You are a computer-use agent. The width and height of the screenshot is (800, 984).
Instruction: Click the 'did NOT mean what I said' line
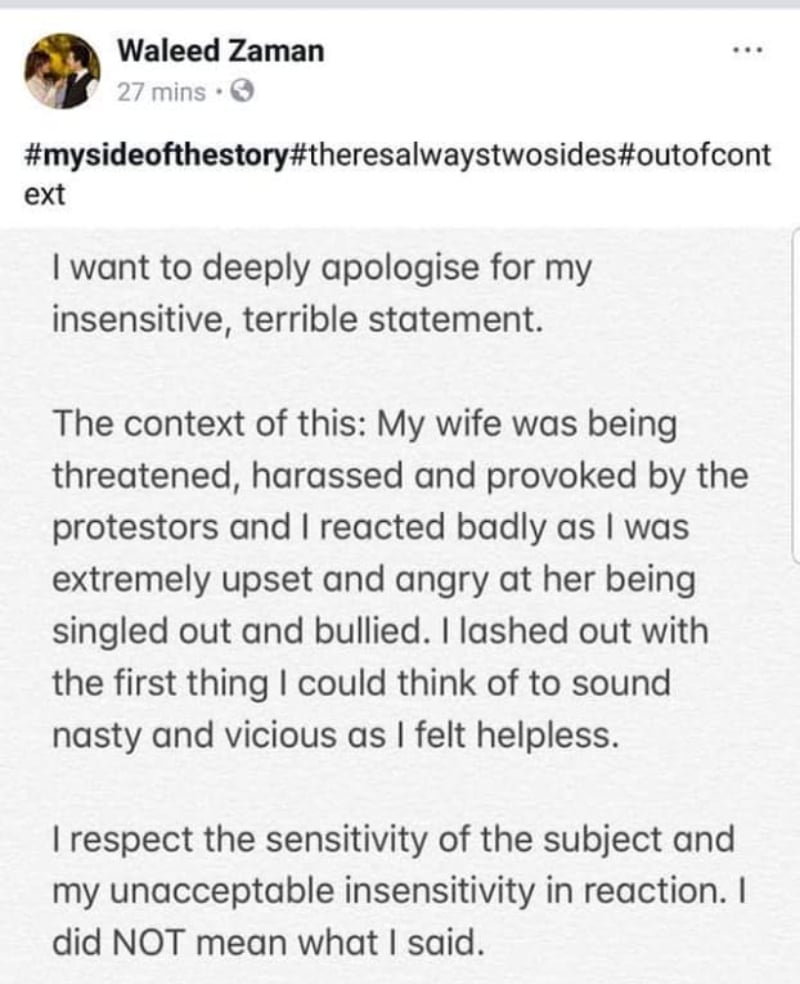(x=269, y=942)
